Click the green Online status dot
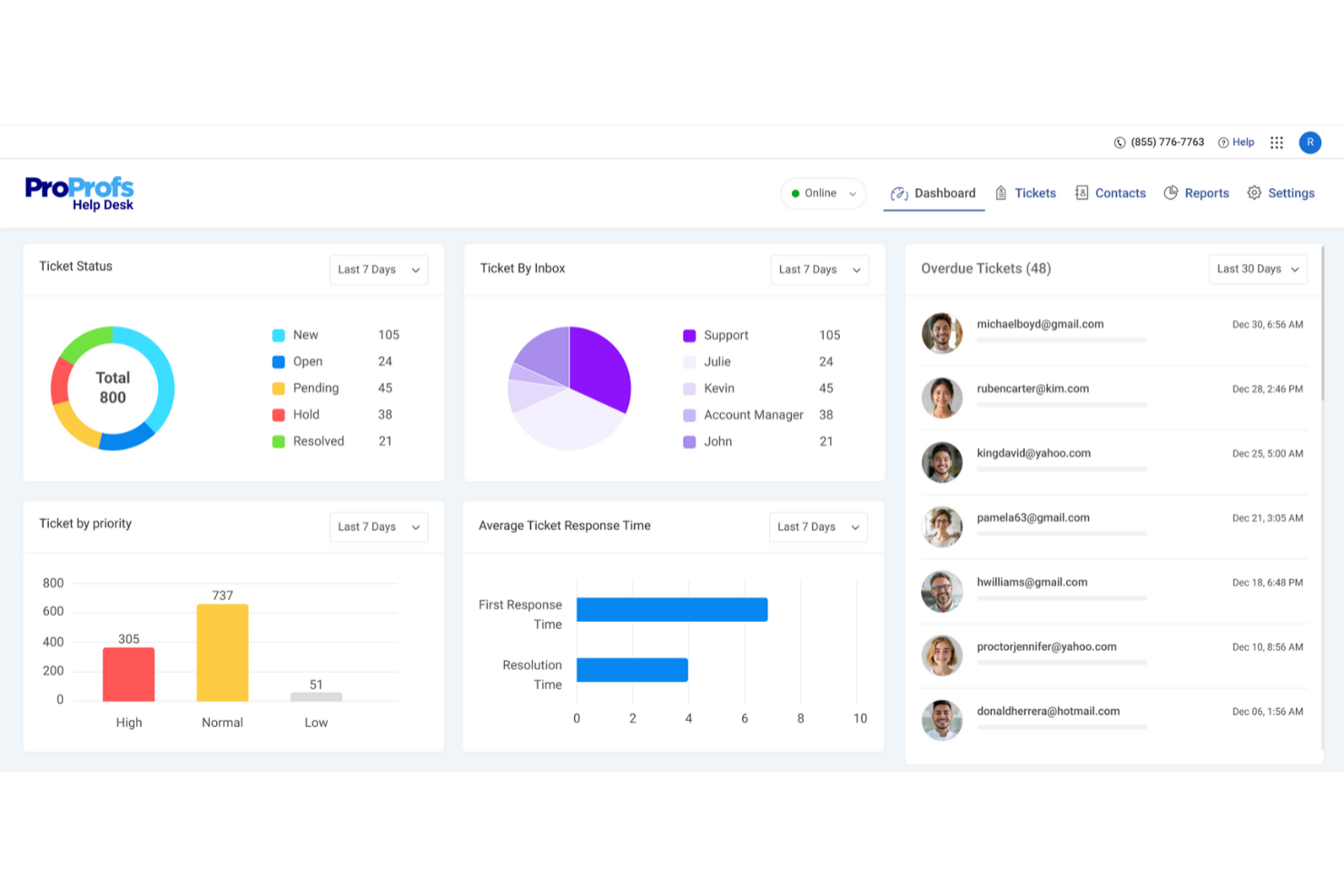Screen dimensions: 1344x896 tap(796, 193)
